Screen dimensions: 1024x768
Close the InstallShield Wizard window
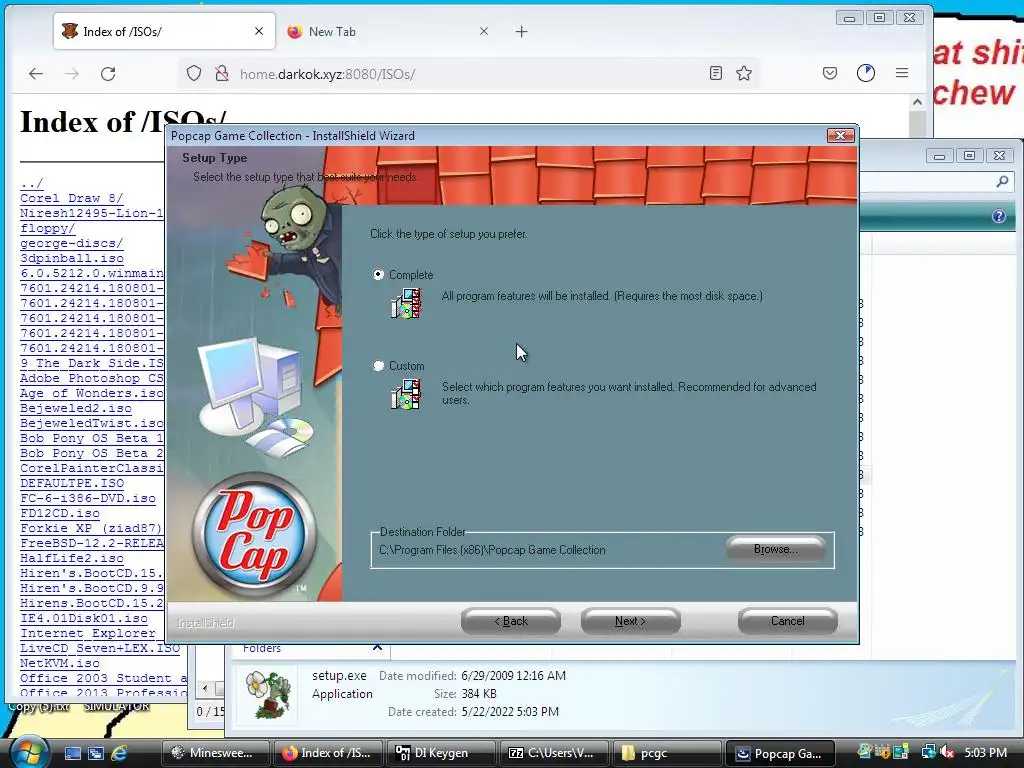pyautogui.click(x=840, y=135)
